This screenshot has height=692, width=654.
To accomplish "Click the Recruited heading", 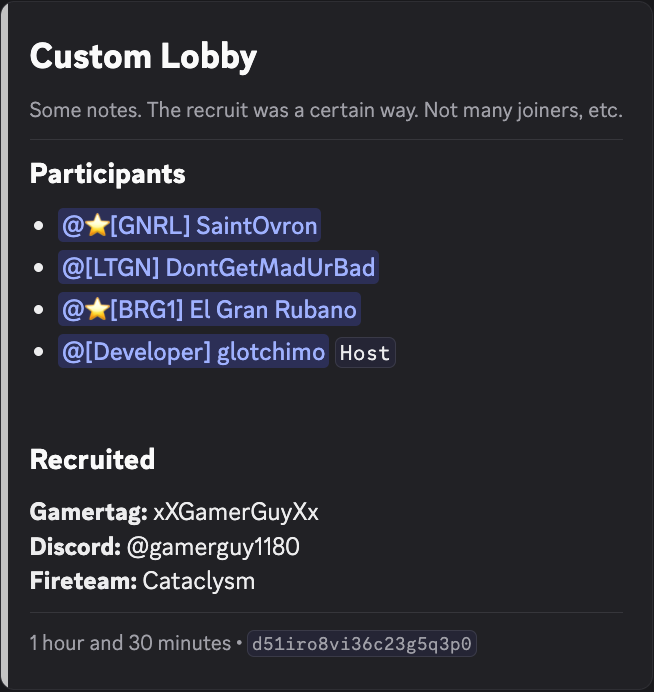I will click(92, 459).
